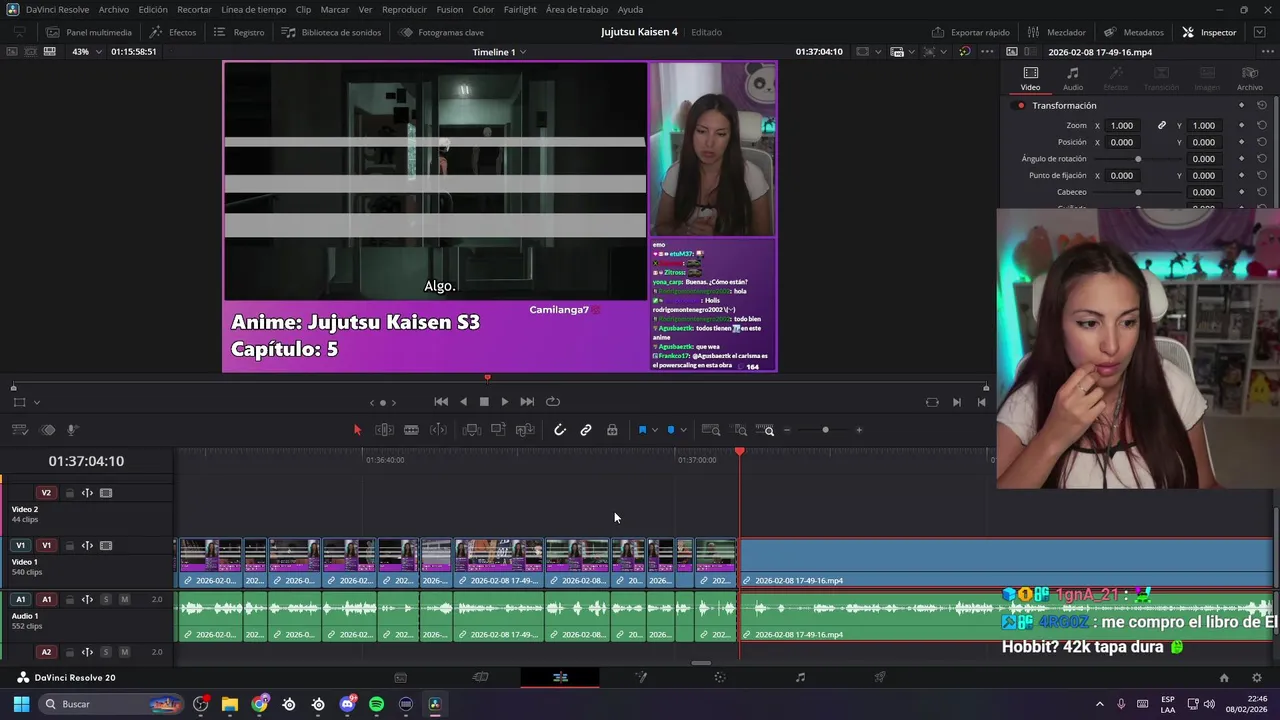Add a blue Flag to clip
This screenshot has width=1280, height=720.
coord(642,430)
